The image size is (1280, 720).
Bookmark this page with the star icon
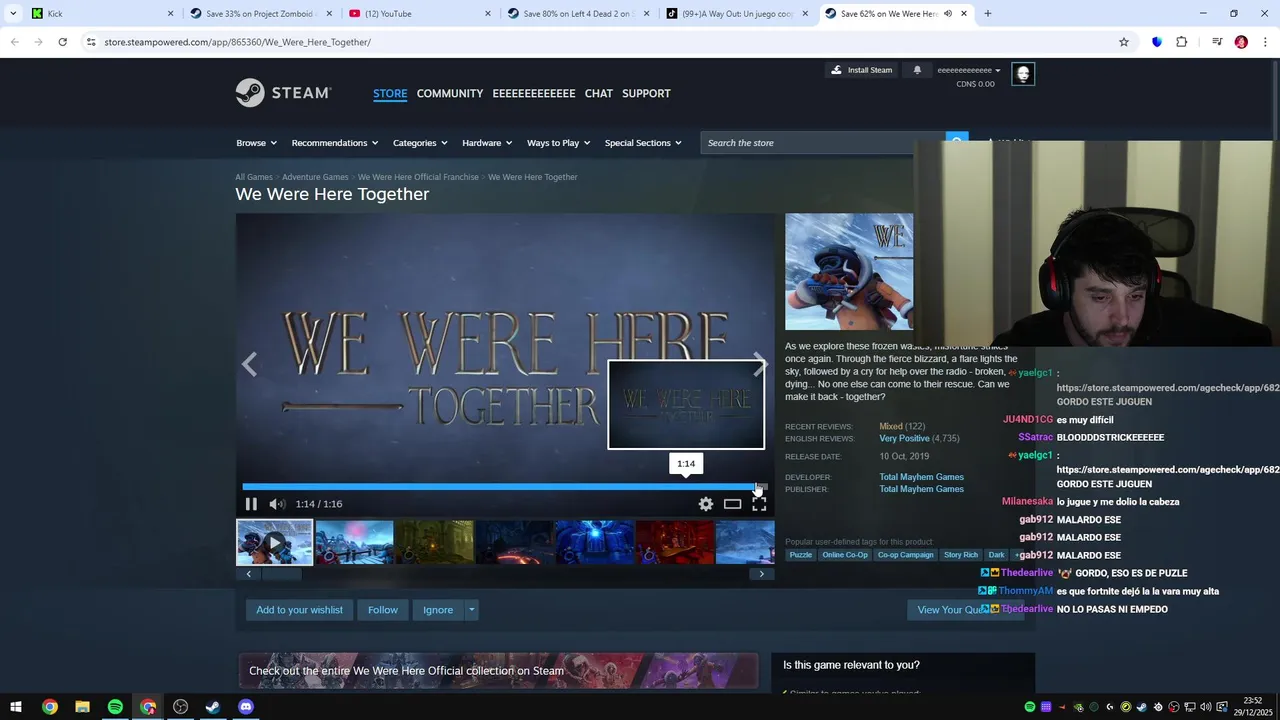coord(1124,42)
